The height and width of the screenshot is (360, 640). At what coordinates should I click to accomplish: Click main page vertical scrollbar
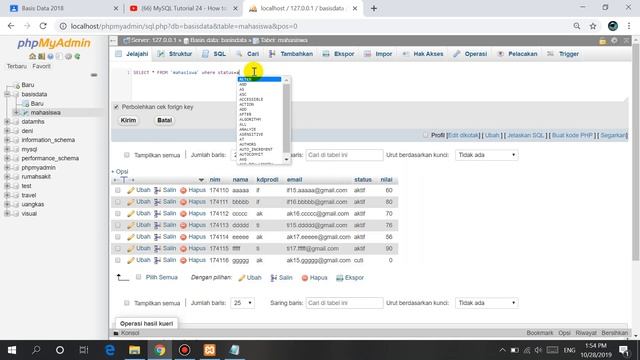636,151
